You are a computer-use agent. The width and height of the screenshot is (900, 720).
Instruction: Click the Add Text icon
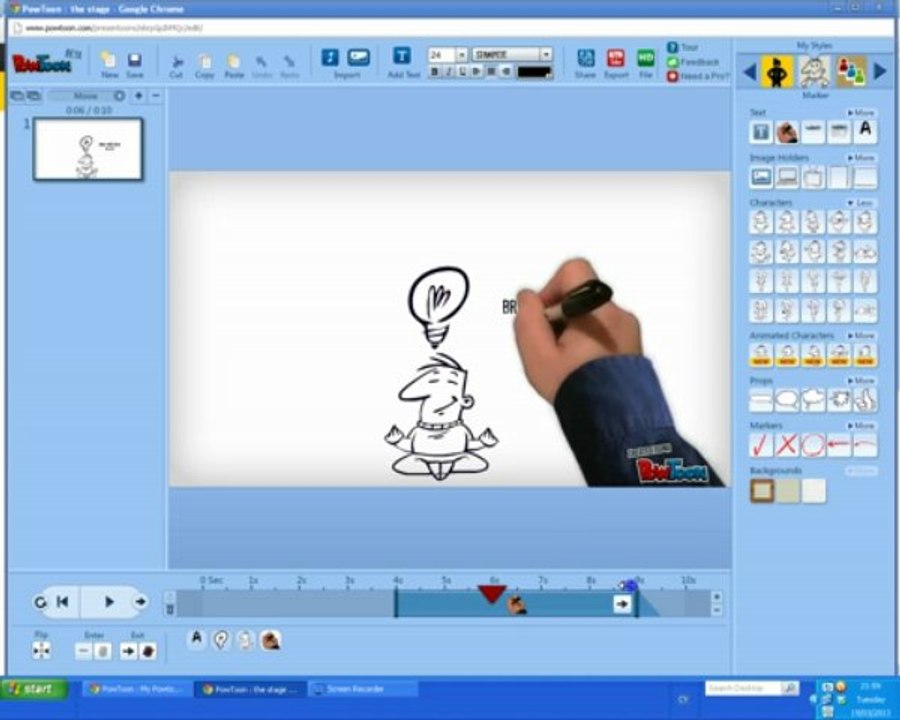coord(402,56)
